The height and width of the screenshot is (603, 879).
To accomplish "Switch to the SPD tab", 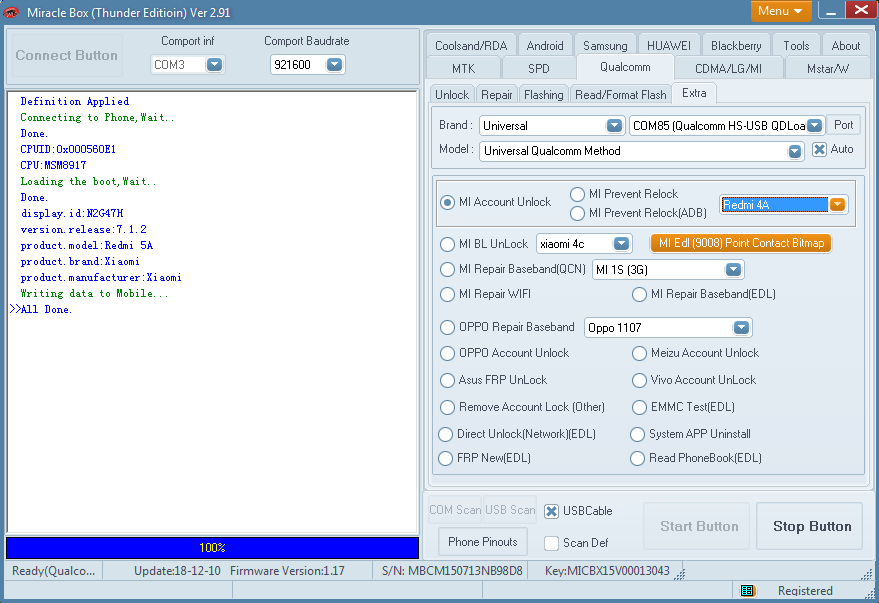I will point(539,68).
